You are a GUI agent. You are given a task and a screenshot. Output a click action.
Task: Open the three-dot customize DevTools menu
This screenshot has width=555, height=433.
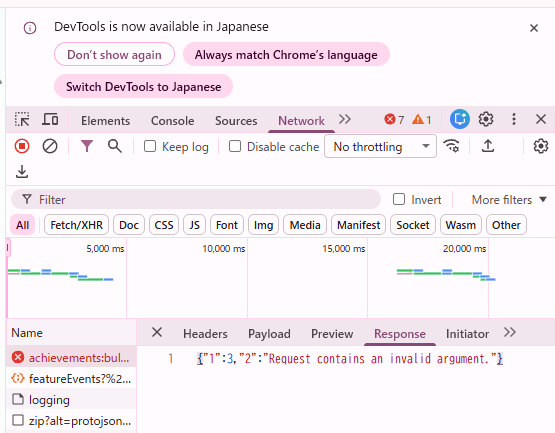pyautogui.click(x=514, y=119)
